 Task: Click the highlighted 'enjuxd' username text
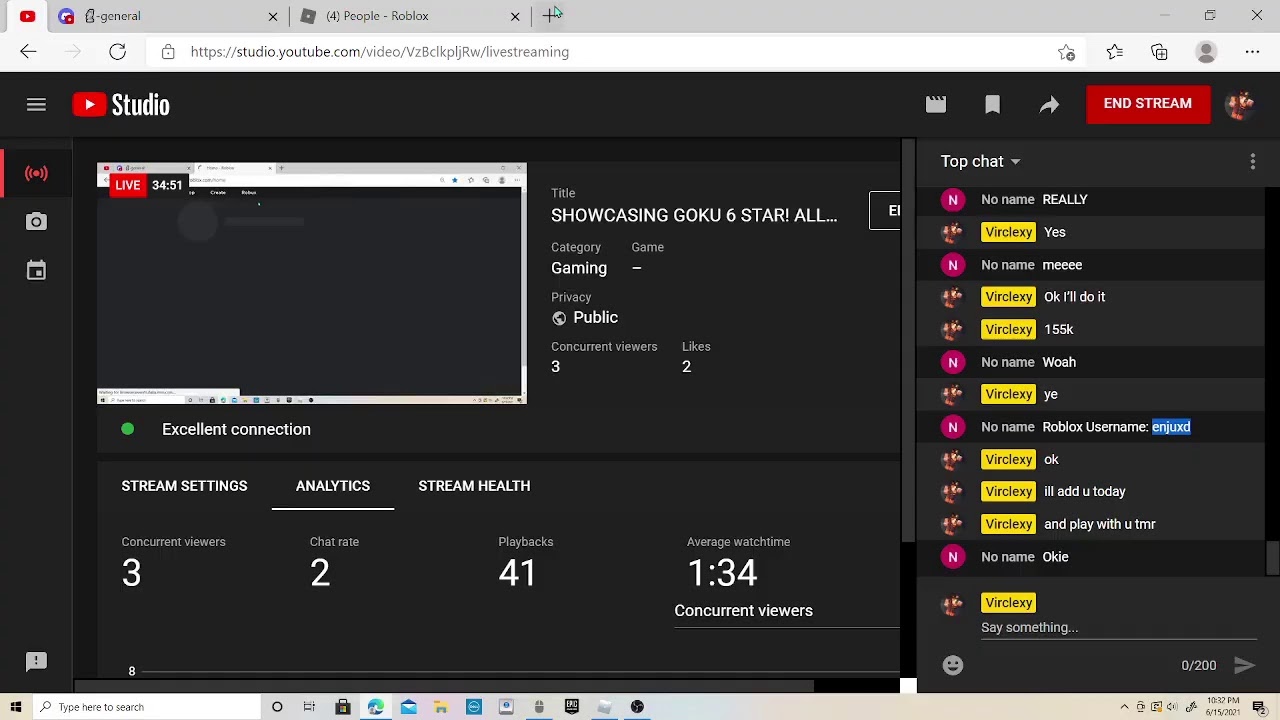[x=1171, y=427]
